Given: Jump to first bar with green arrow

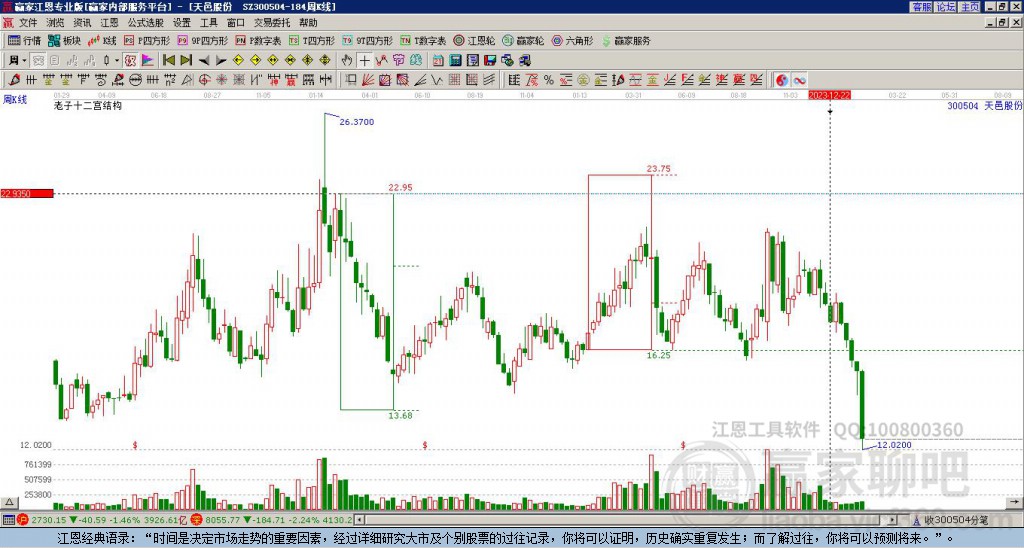Looking at the screenshot, I should 169,61.
